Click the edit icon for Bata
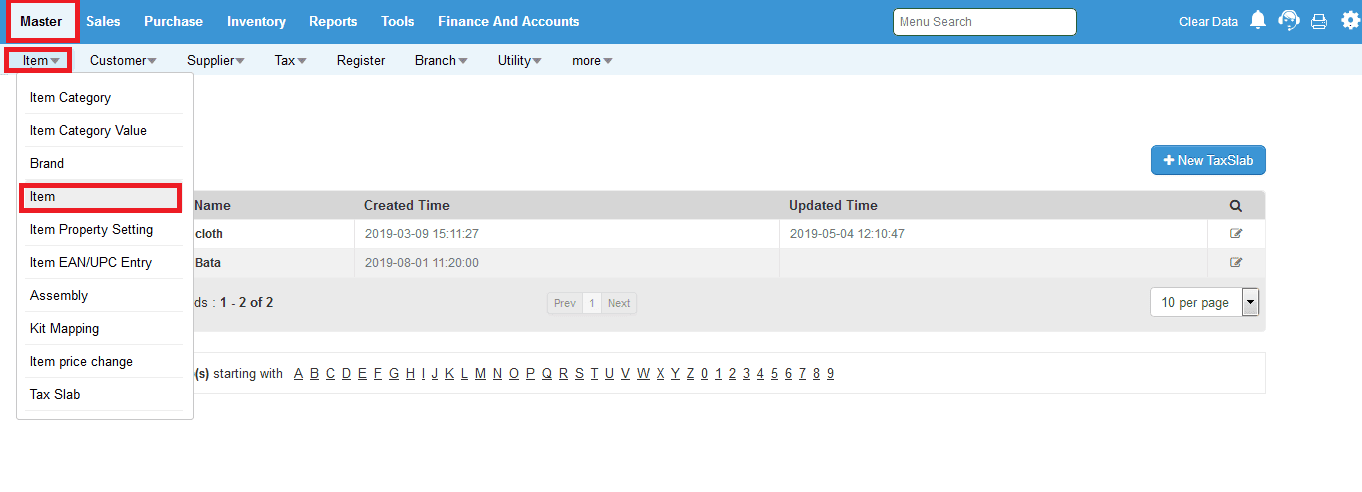 coord(1236,263)
